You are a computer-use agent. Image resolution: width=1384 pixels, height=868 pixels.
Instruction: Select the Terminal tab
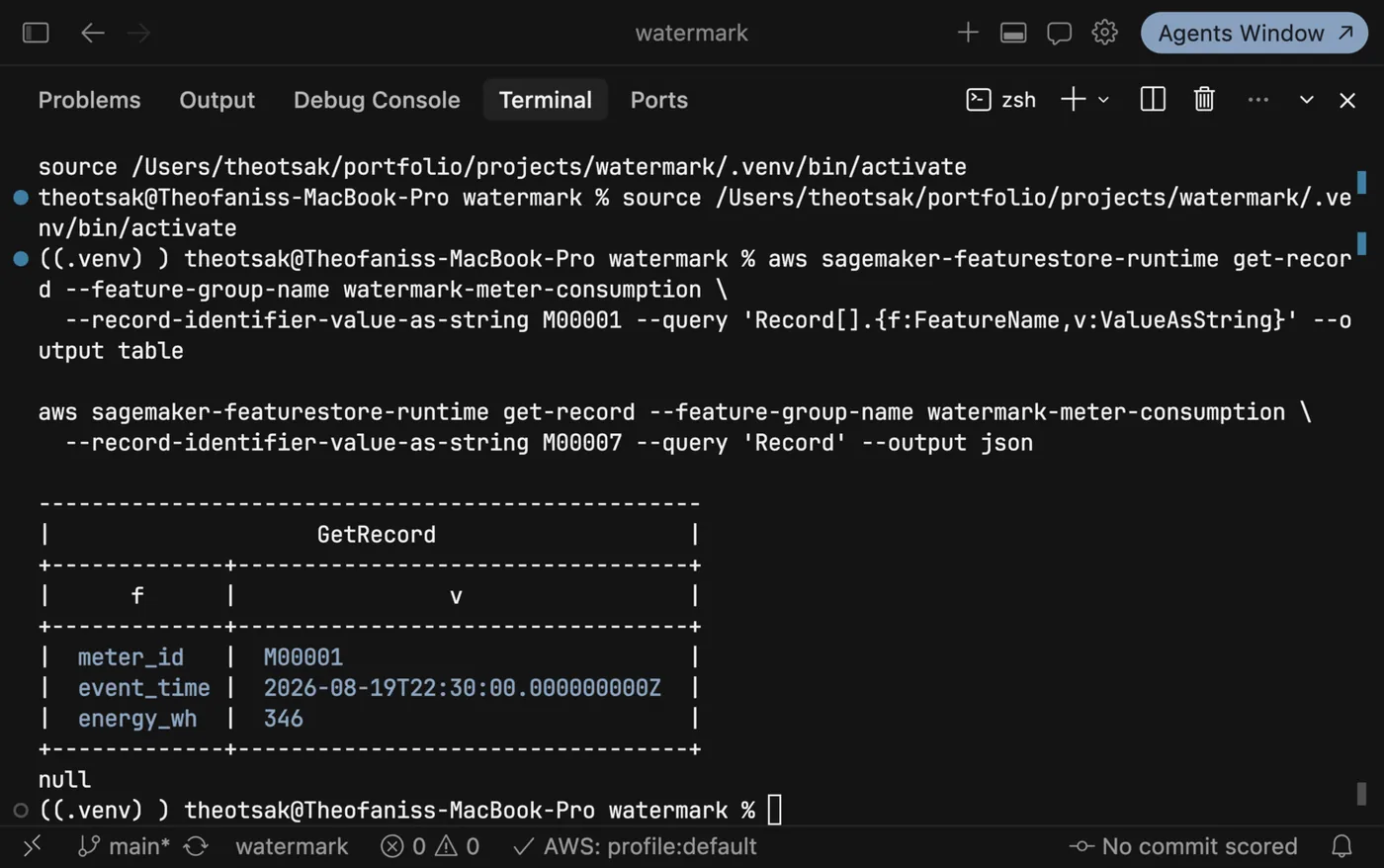click(x=545, y=100)
